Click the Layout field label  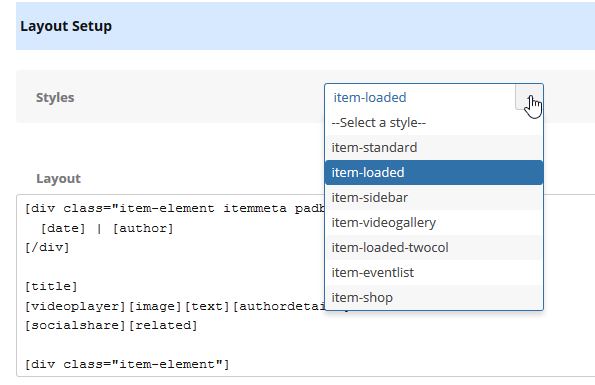(58, 178)
